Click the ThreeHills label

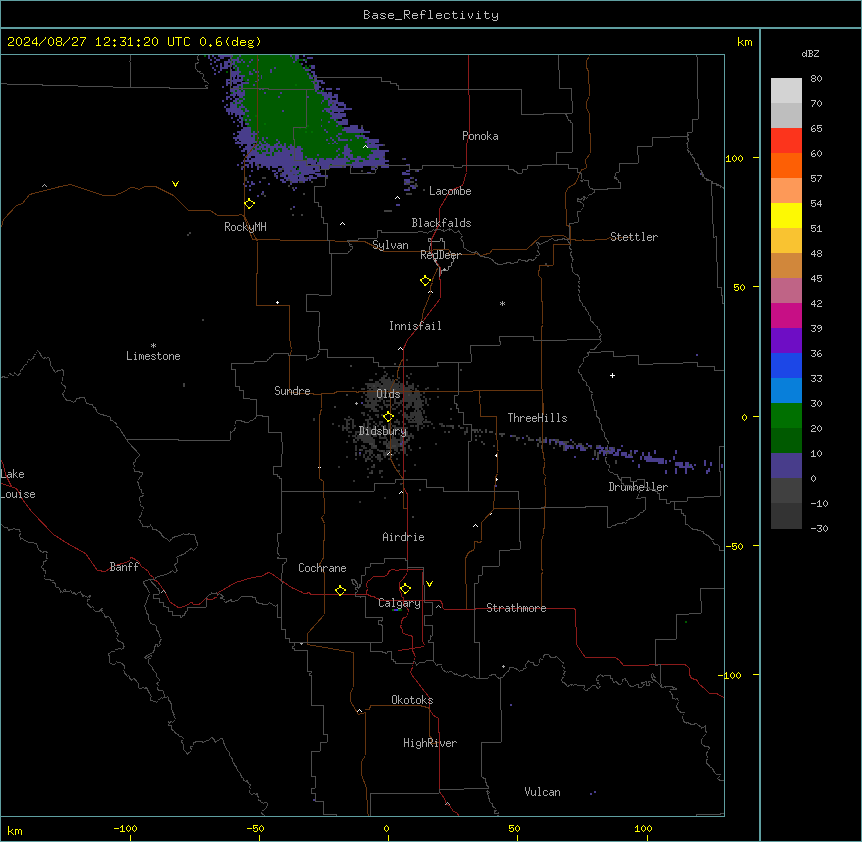[x=537, y=418]
